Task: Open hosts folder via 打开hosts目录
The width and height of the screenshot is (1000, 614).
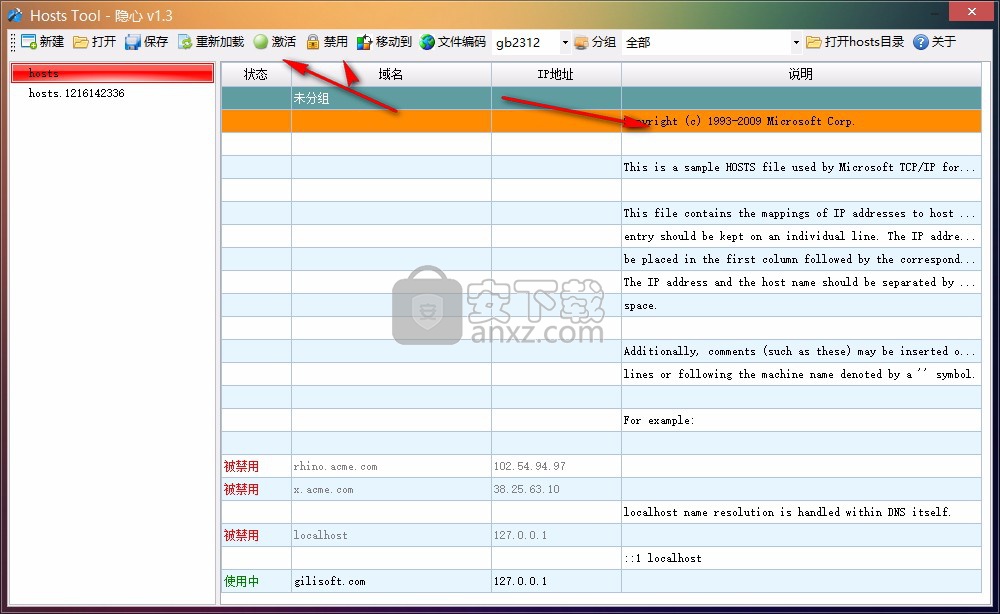Action: click(855, 42)
